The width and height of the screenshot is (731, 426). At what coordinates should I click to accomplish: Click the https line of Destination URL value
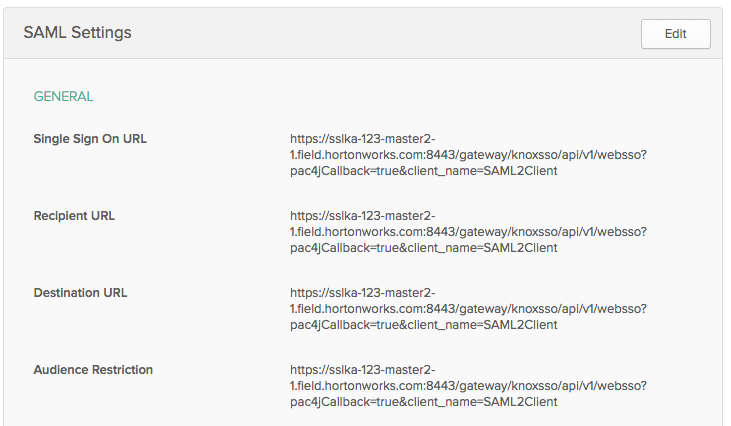pyautogui.click(x=362, y=293)
